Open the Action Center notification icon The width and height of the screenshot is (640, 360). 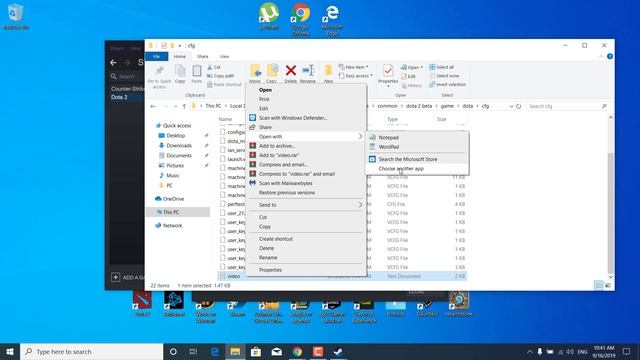pyautogui.click(x=627, y=351)
